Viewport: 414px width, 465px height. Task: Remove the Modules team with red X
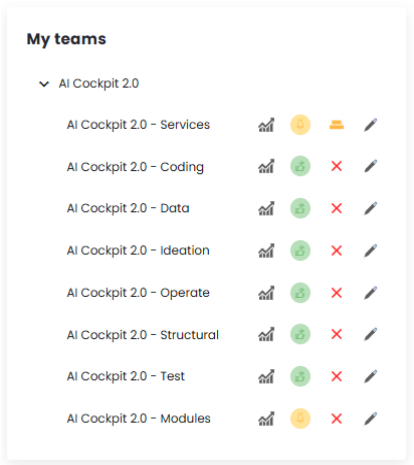(337, 419)
